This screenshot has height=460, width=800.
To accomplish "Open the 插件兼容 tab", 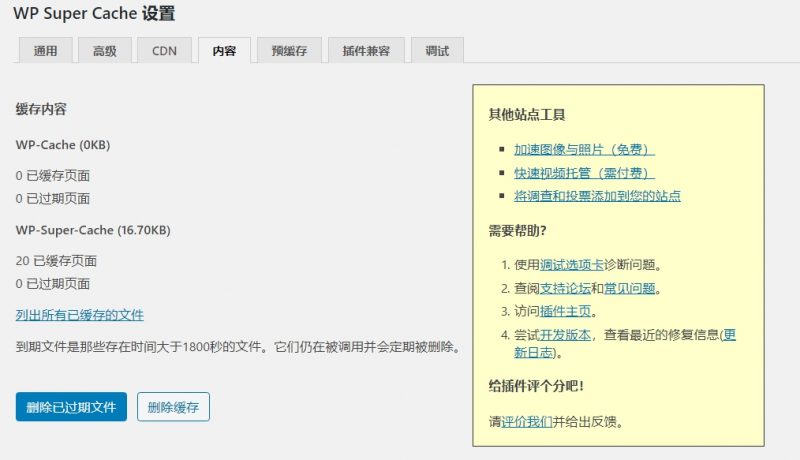I will (366, 50).
